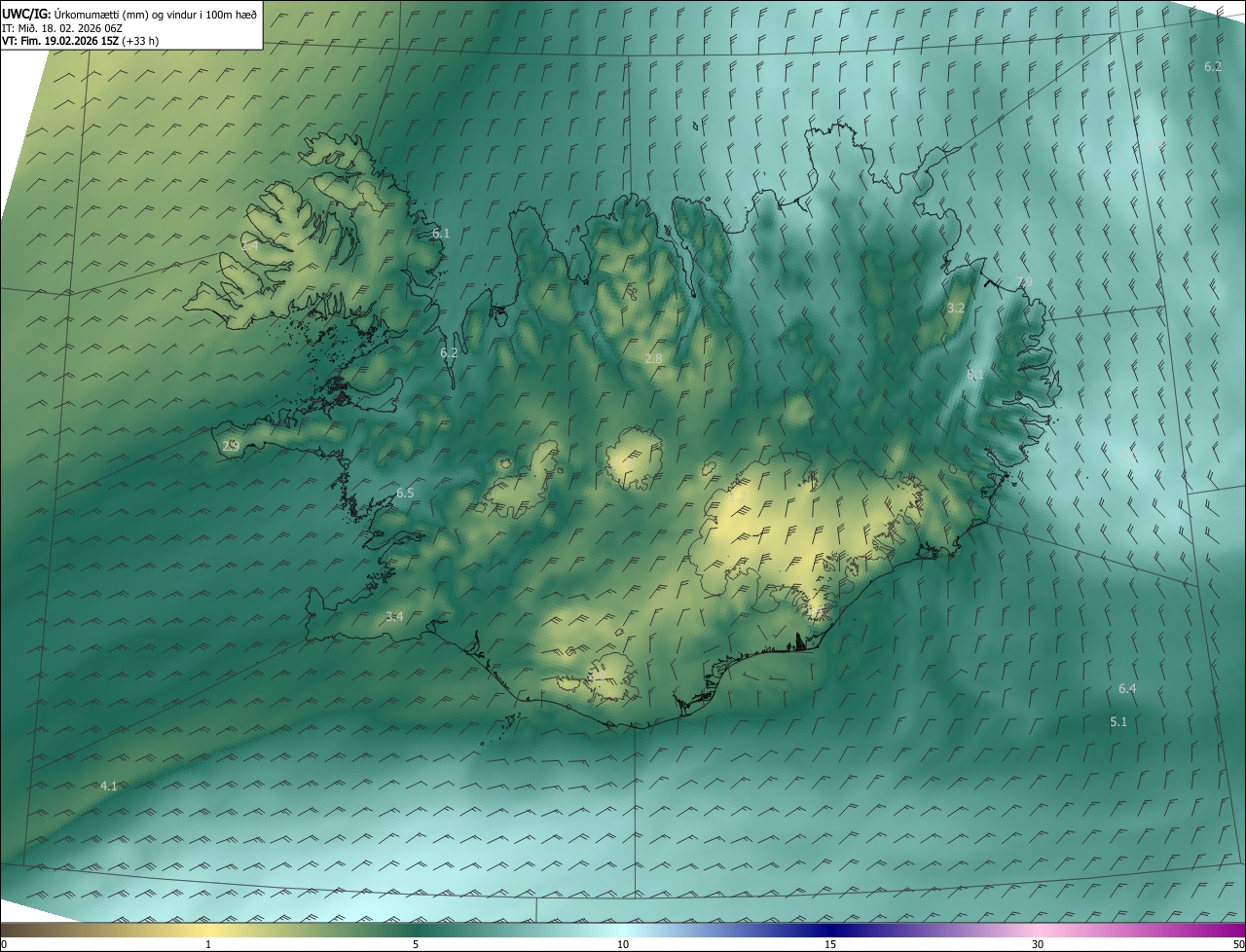Viewport: 1246px width, 952px height.
Task: Click the pink color bar at tick 30
Action: click(1038, 930)
